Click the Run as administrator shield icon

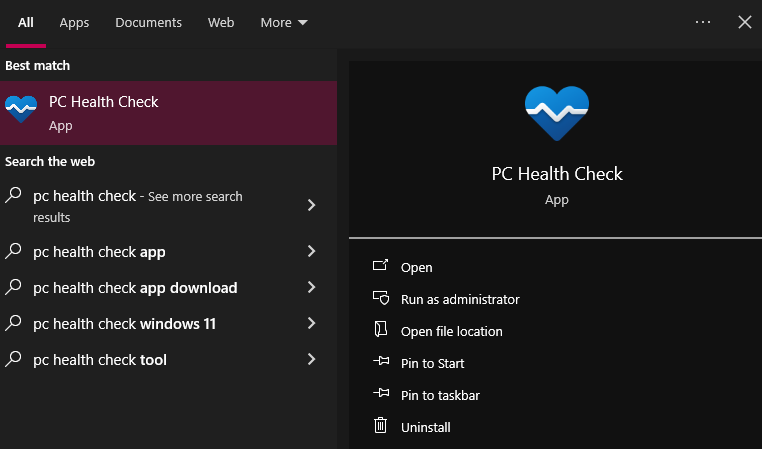tap(381, 297)
